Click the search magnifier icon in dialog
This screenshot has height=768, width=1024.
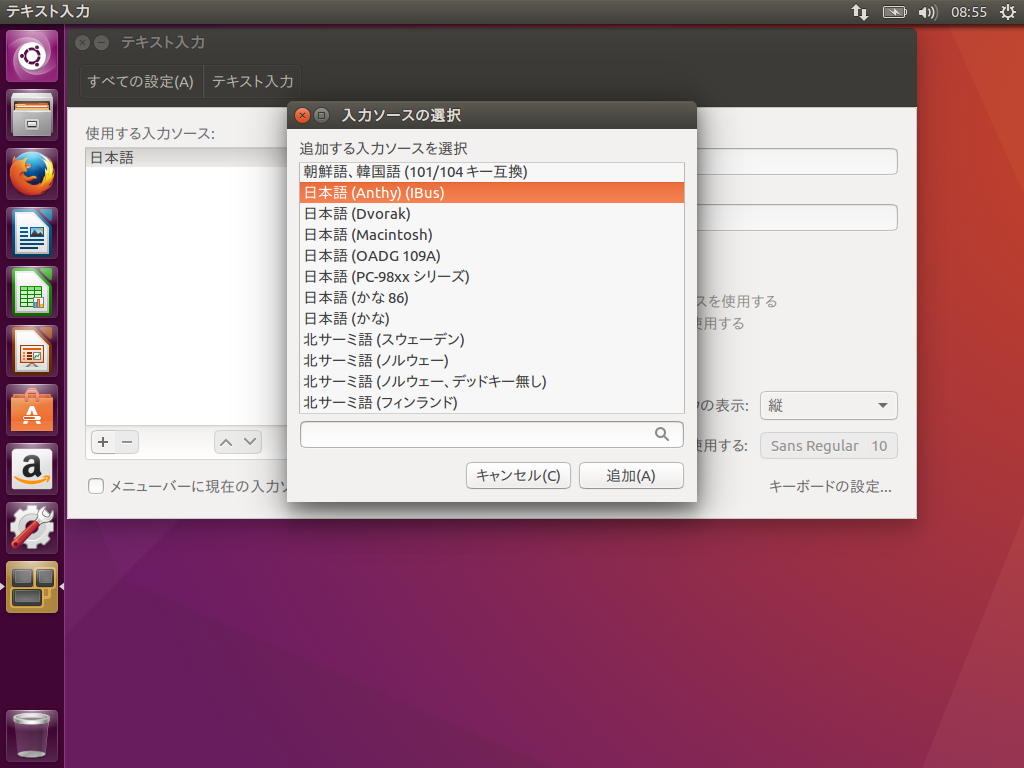tap(662, 434)
